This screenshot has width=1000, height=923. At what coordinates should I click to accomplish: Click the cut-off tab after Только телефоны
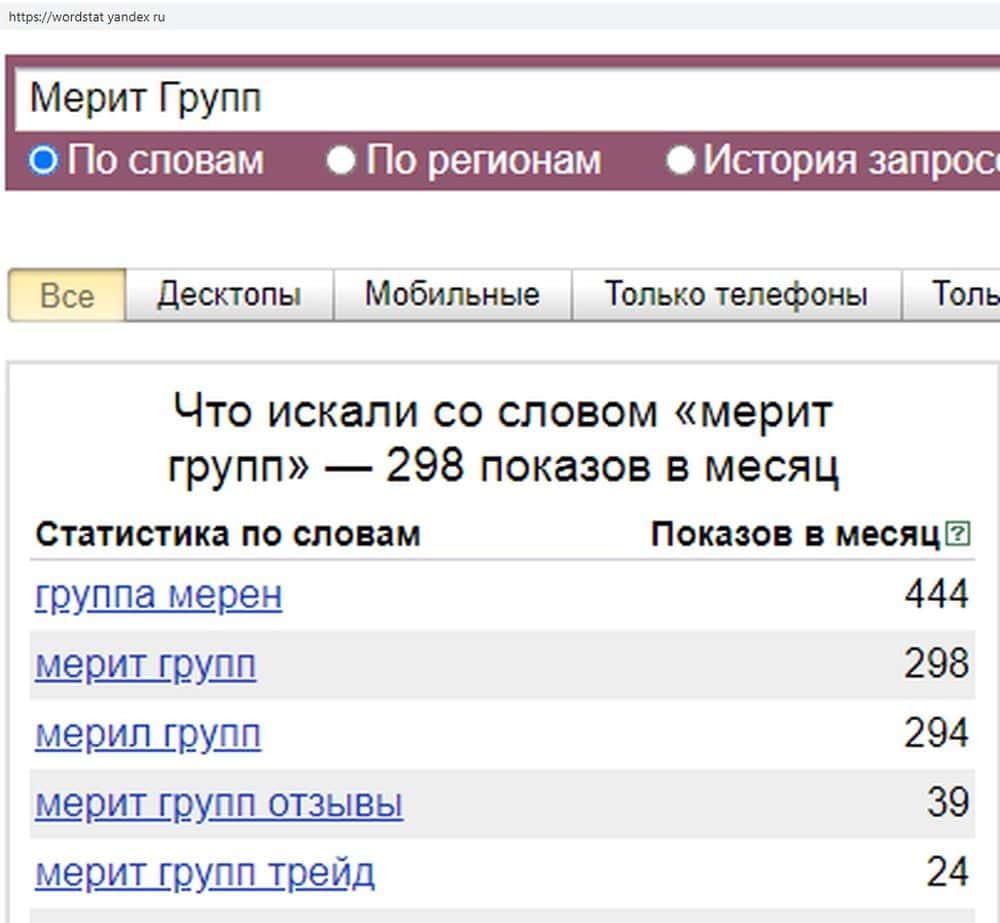point(962,295)
